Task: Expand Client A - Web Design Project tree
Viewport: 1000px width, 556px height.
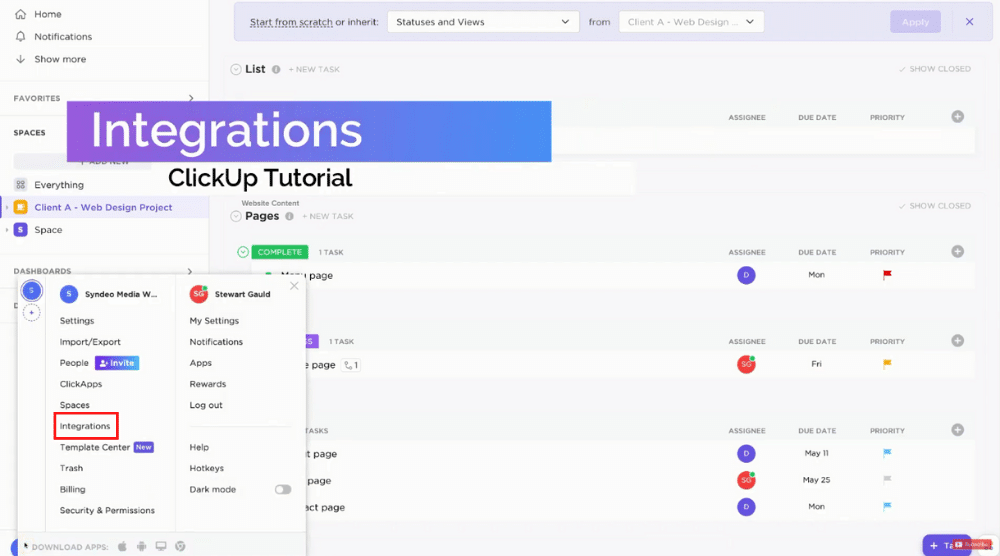Action: tap(7, 207)
